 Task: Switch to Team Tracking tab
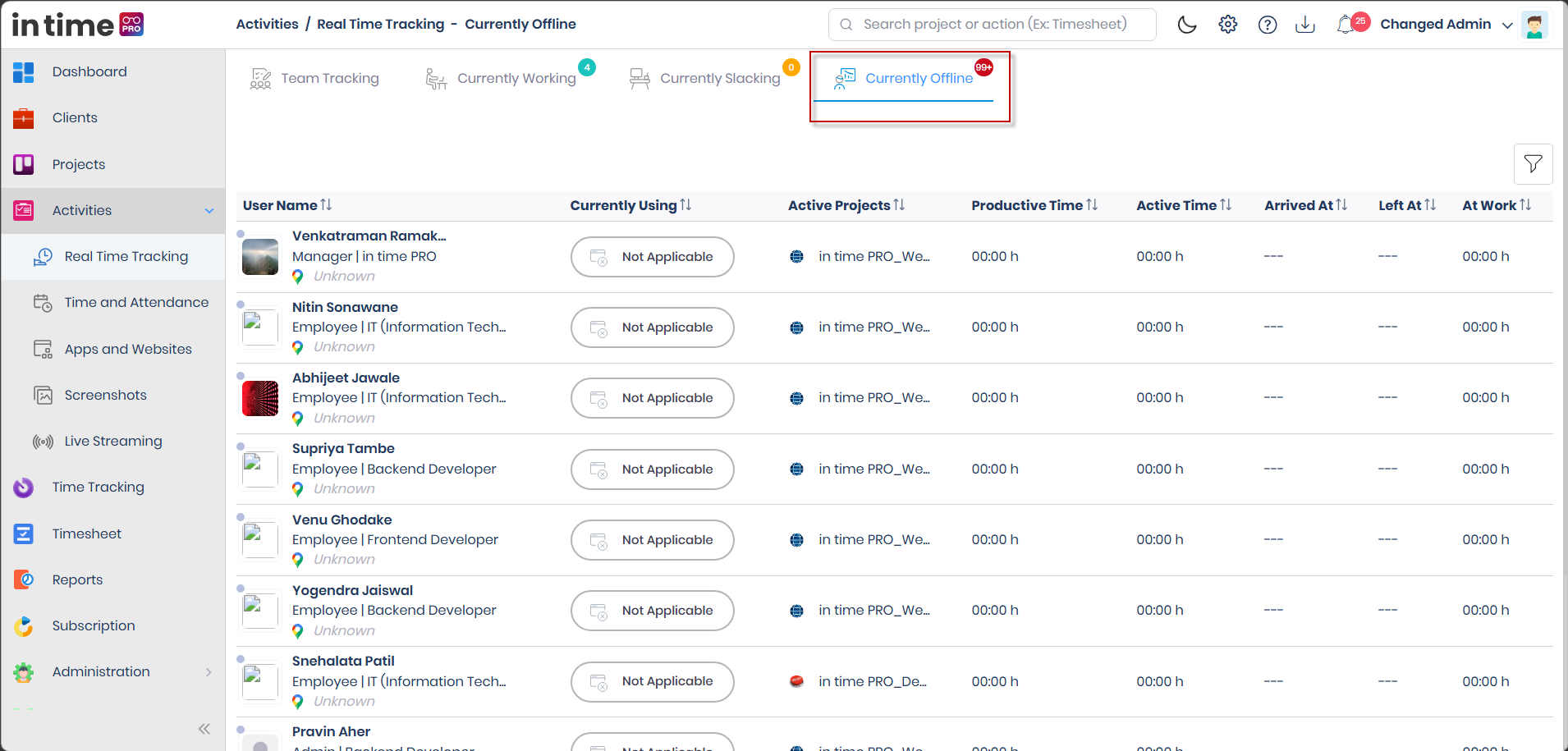point(314,79)
